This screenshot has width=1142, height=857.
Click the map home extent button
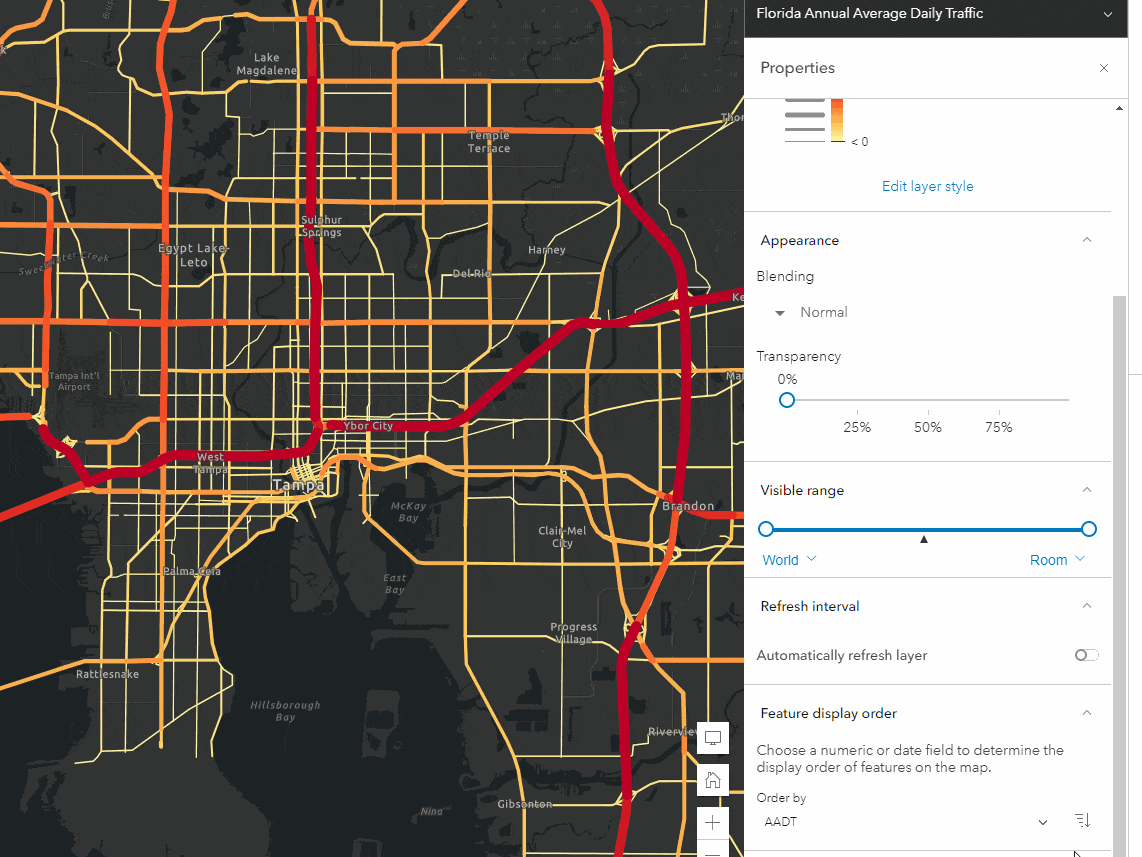click(x=712, y=781)
